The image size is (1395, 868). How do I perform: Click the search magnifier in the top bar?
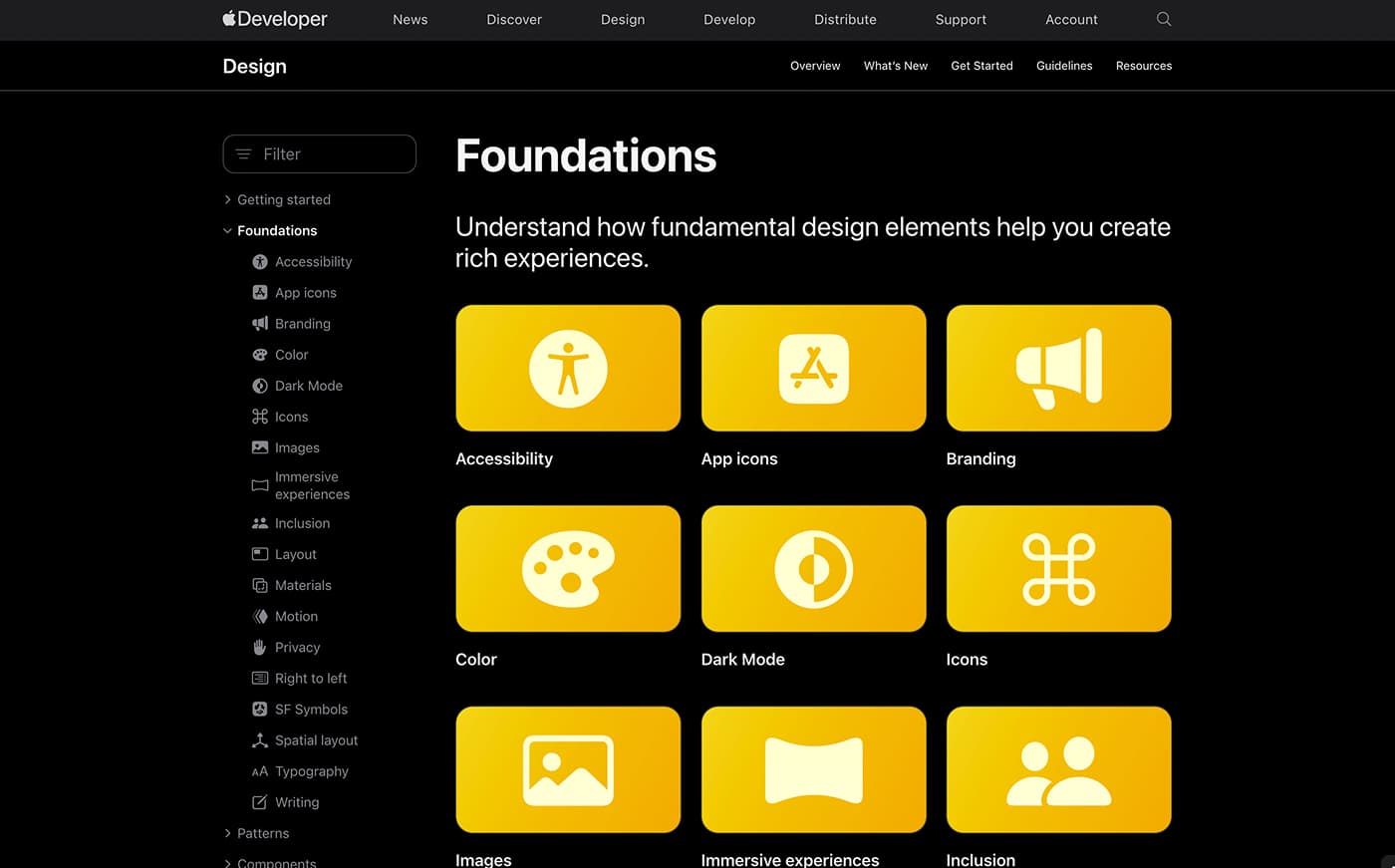[1163, 19]
